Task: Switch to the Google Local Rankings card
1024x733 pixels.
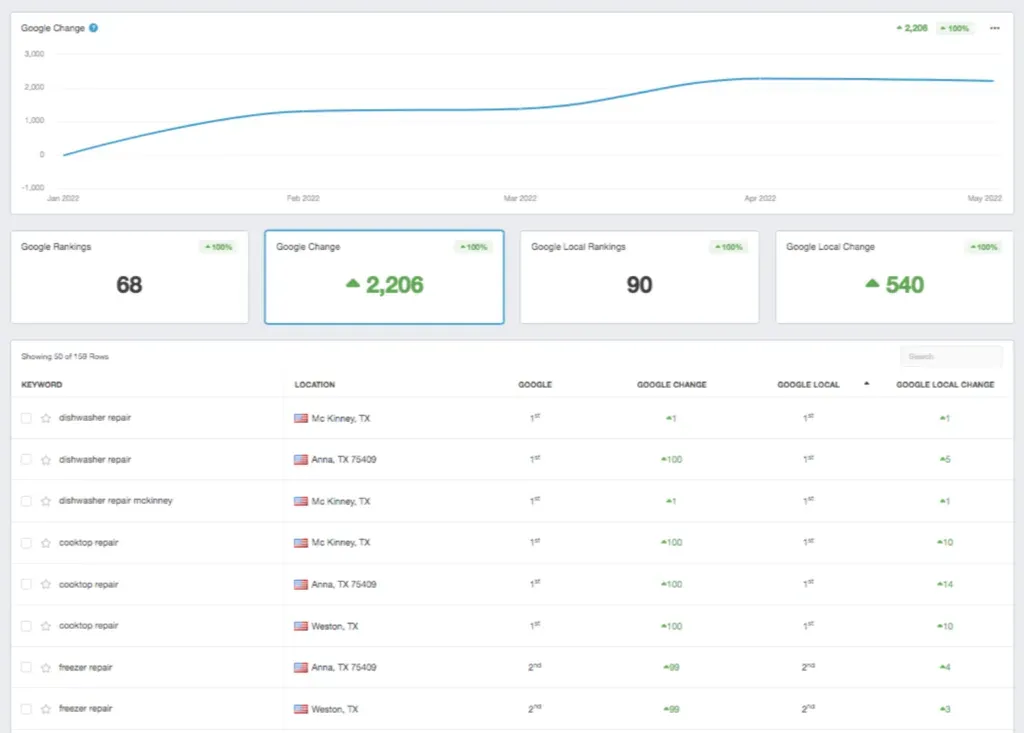Action: tap(639, 277)
